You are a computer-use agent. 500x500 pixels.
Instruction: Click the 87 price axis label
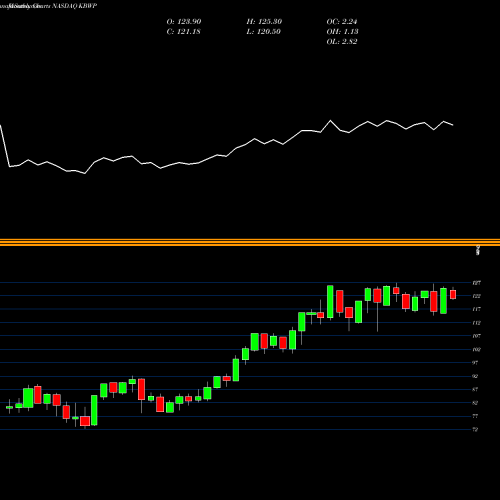pyautogui.click(x=475, y=389)
